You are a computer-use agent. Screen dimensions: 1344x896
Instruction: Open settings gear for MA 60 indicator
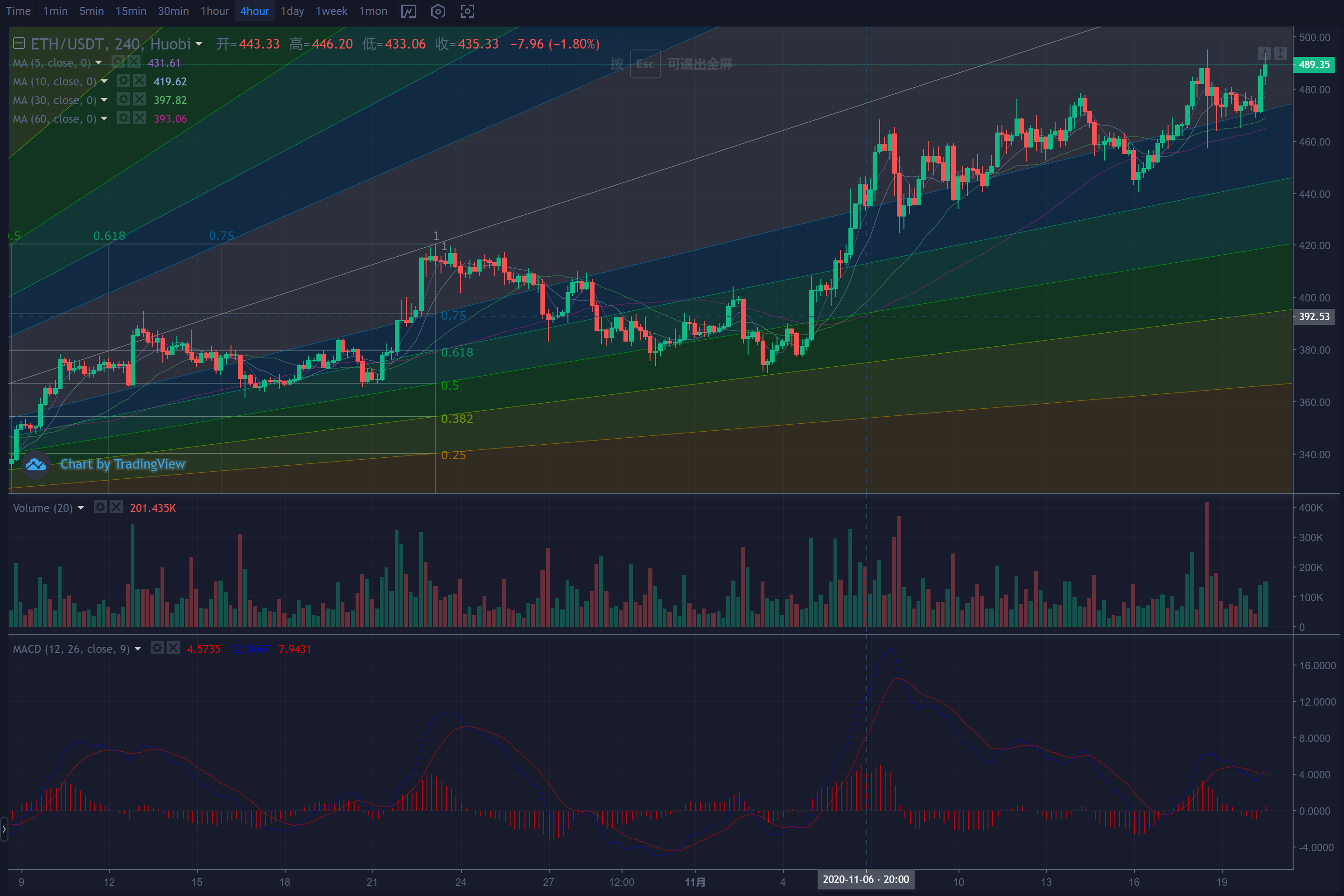pyautogui.click(x=123, y=118)
